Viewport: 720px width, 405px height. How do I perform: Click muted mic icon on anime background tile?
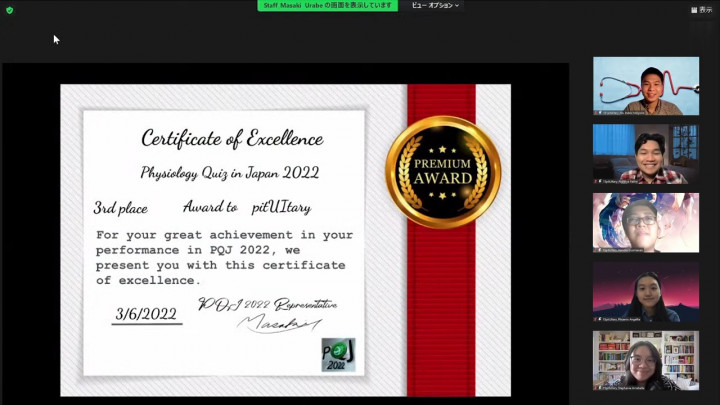(598, 250)
